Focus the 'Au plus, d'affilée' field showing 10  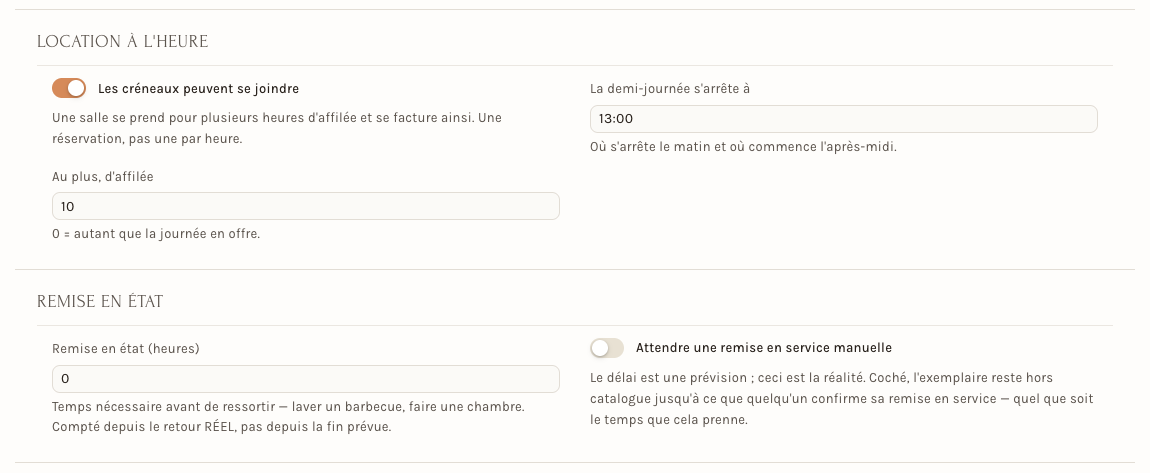click(x=306, y=206)
